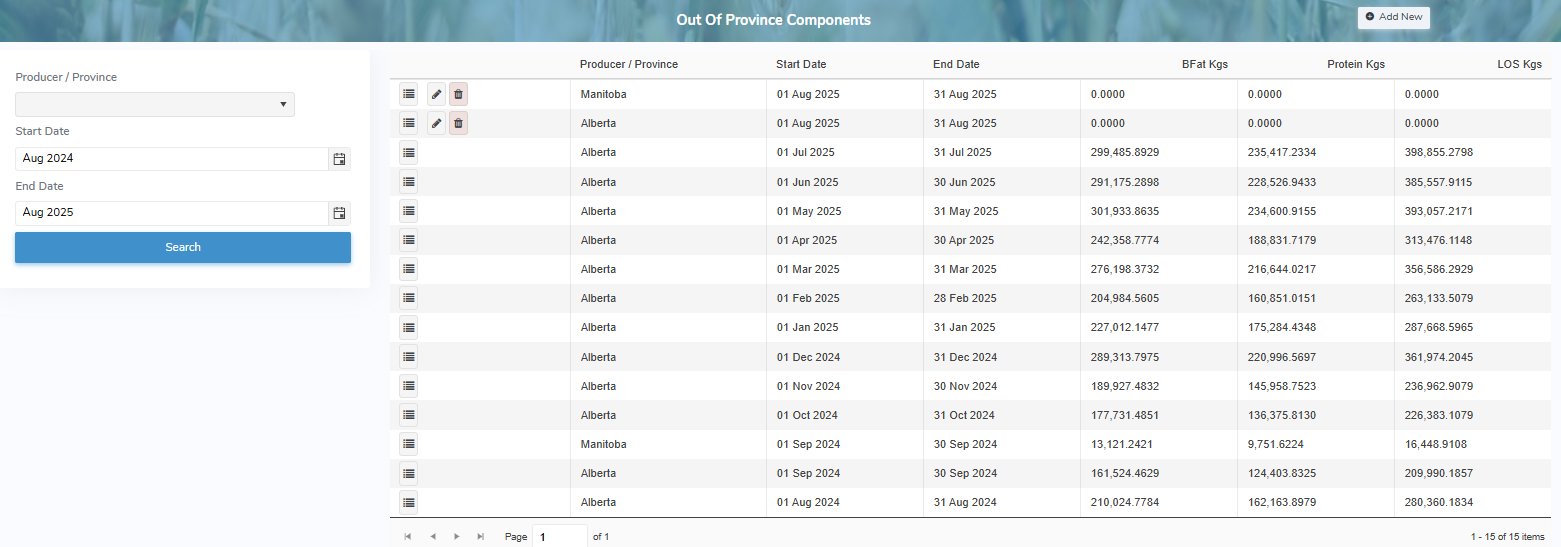Expand the Producer / Province dropdown

pos(155,105)
